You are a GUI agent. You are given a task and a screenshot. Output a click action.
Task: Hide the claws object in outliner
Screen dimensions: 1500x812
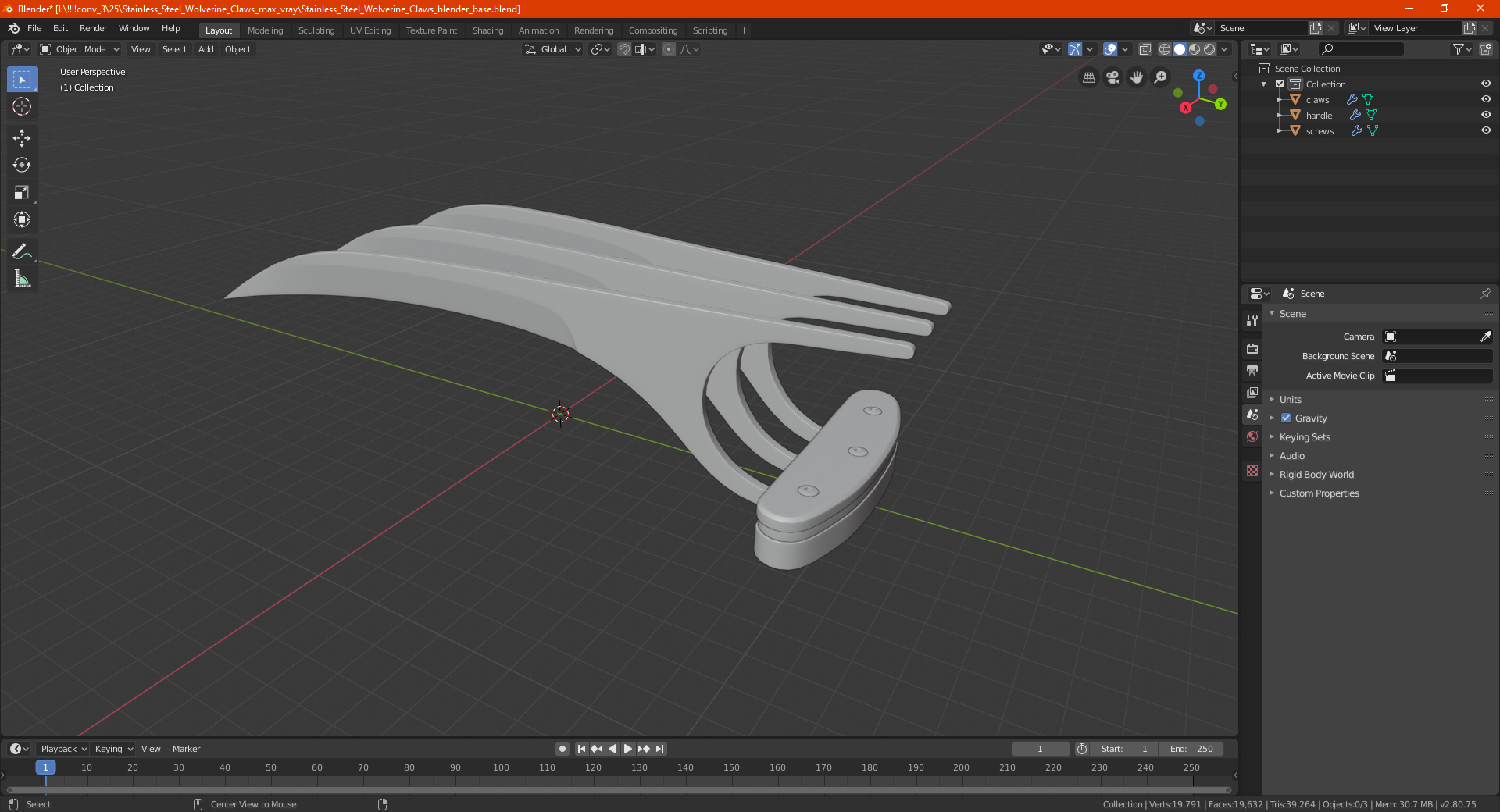tap(1486, 99)
